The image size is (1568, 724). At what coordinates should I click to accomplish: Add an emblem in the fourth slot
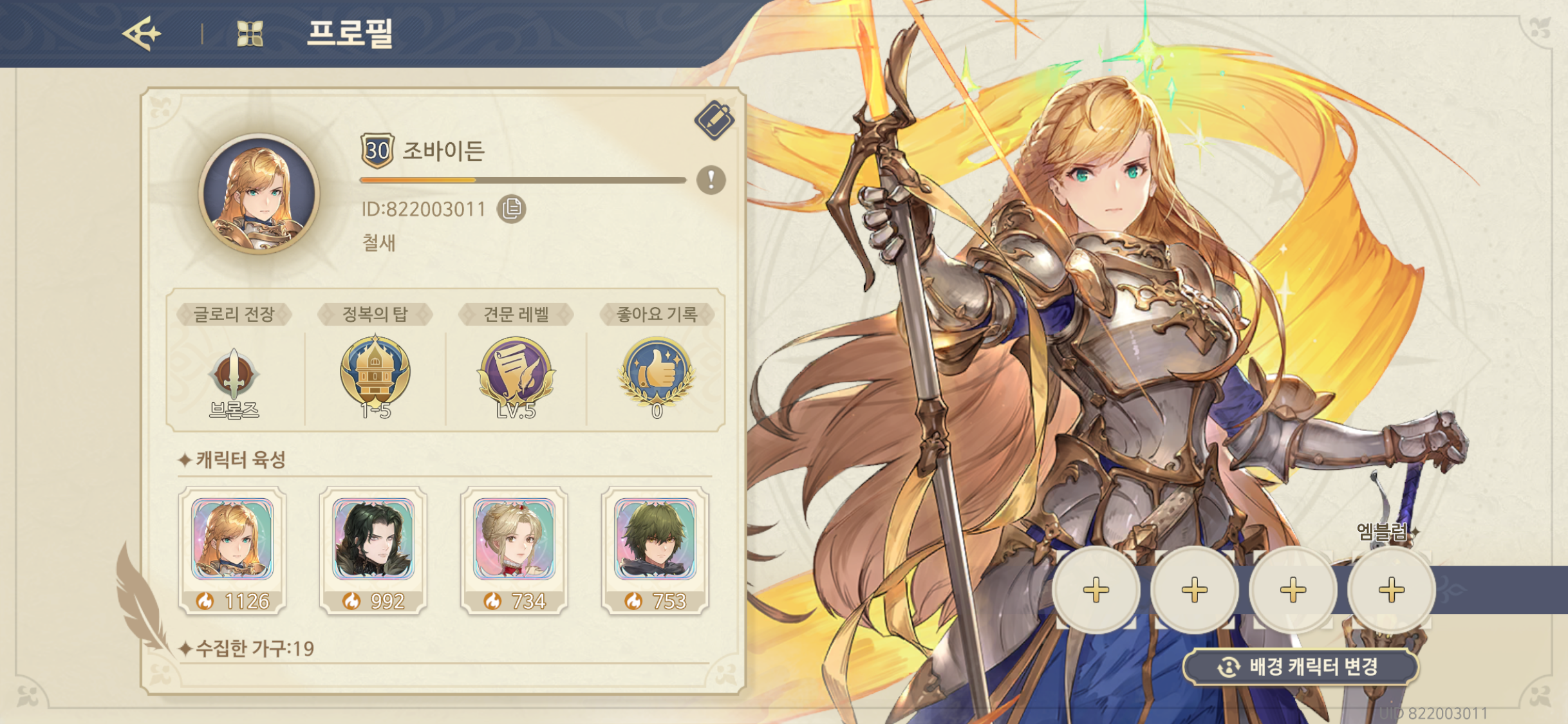1392,589
